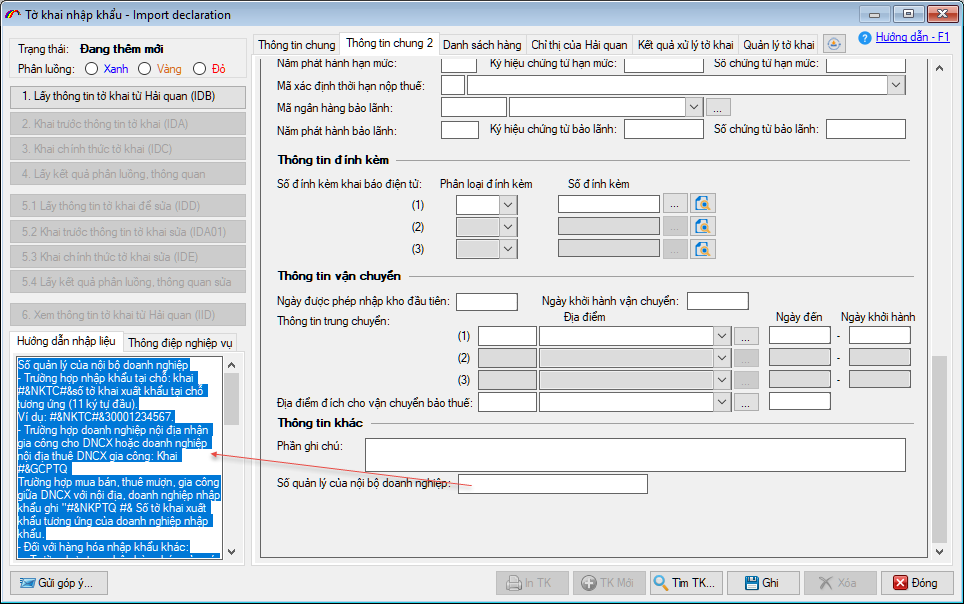Select the Vàng channel radio button
Image resolution: width=964 pixels, height=604 pixels.
pos(145,69)
